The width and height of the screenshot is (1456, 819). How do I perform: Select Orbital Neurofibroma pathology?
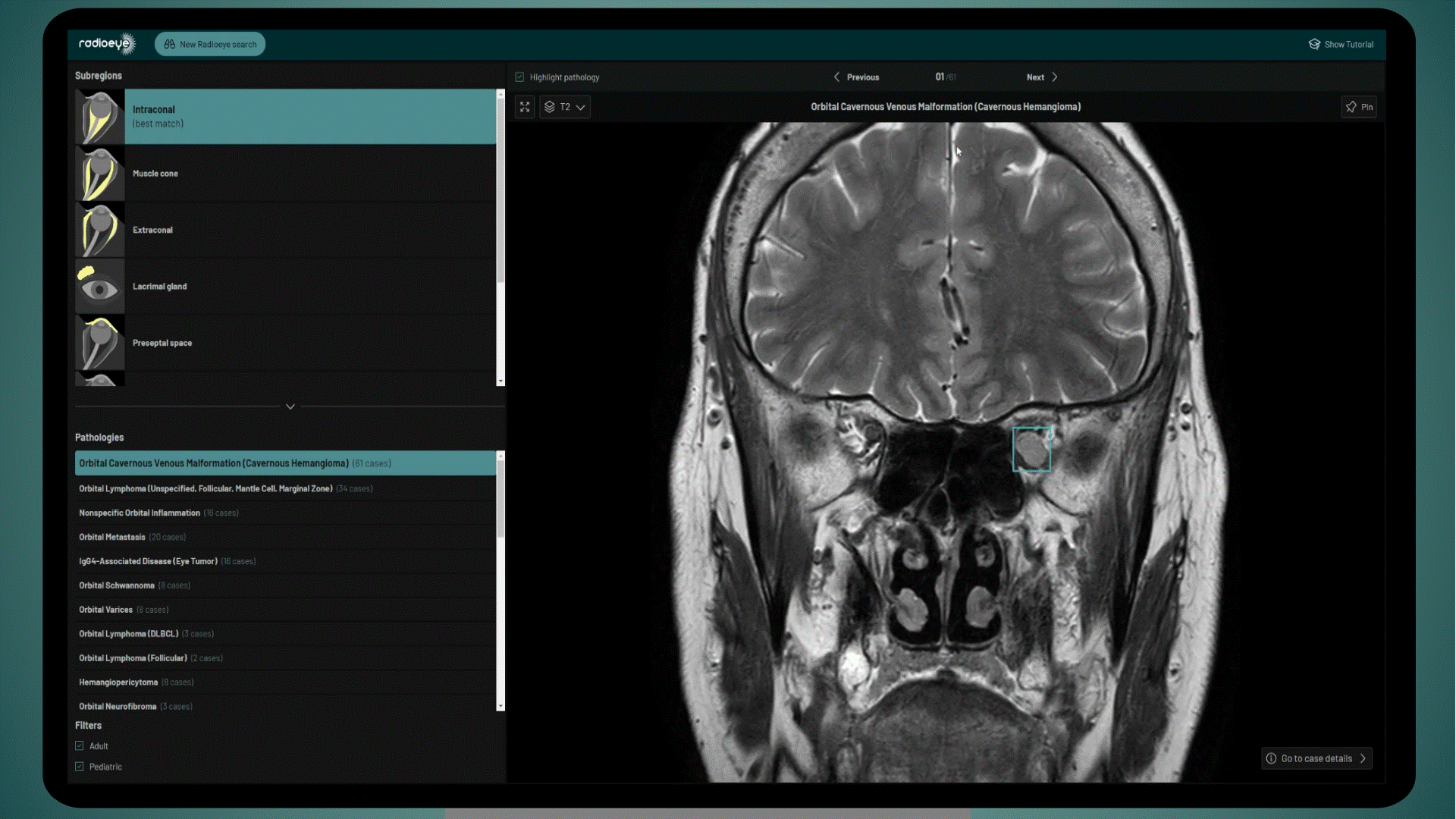tap(286, 706)
